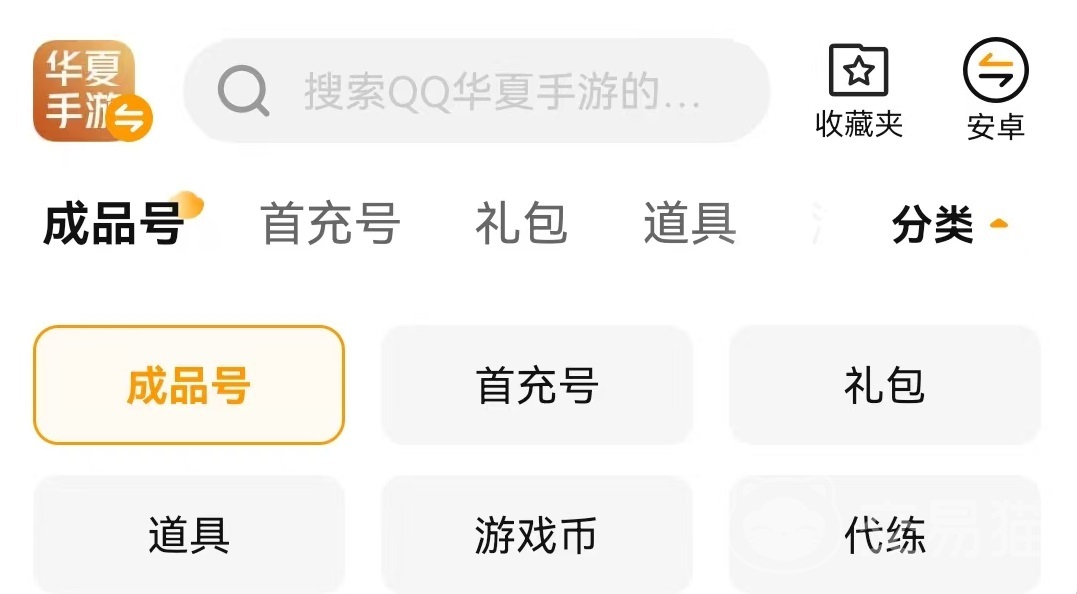Click the orange arrow beside 分类
Screen dimensions: 1077x594
click(x=999, y=223)
